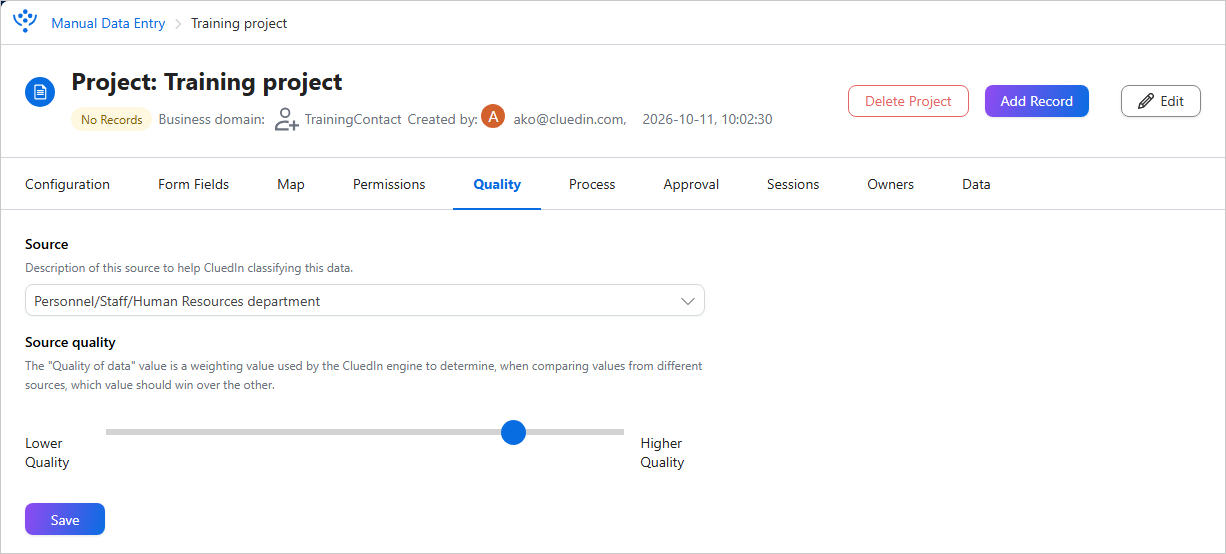The width and height of the screenshot is (1226, 554).
Task: Click the Training project breadcrumb text
Action: (x=239, y=23)
